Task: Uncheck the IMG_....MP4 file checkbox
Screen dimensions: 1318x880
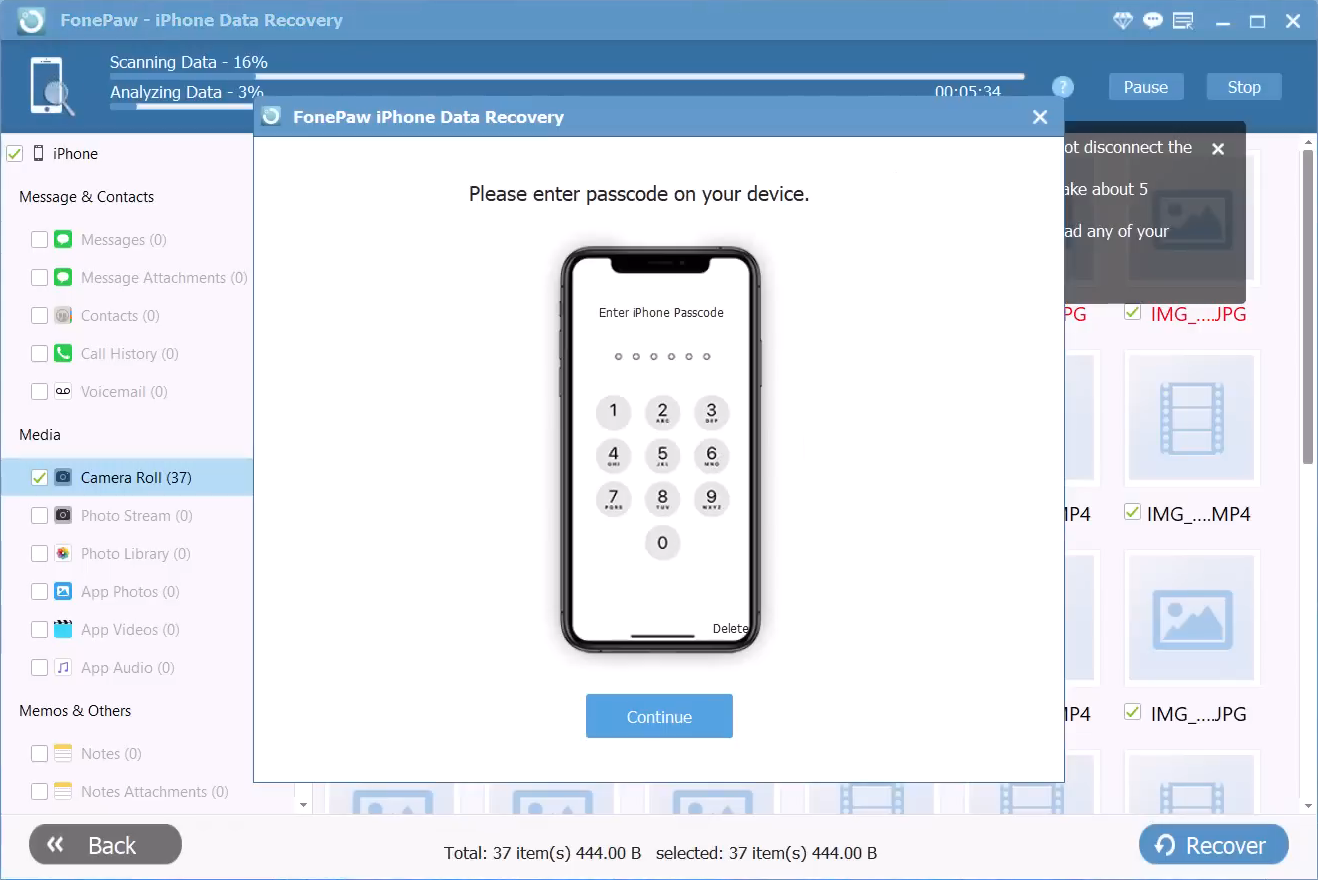Action: click(1132, 512)
